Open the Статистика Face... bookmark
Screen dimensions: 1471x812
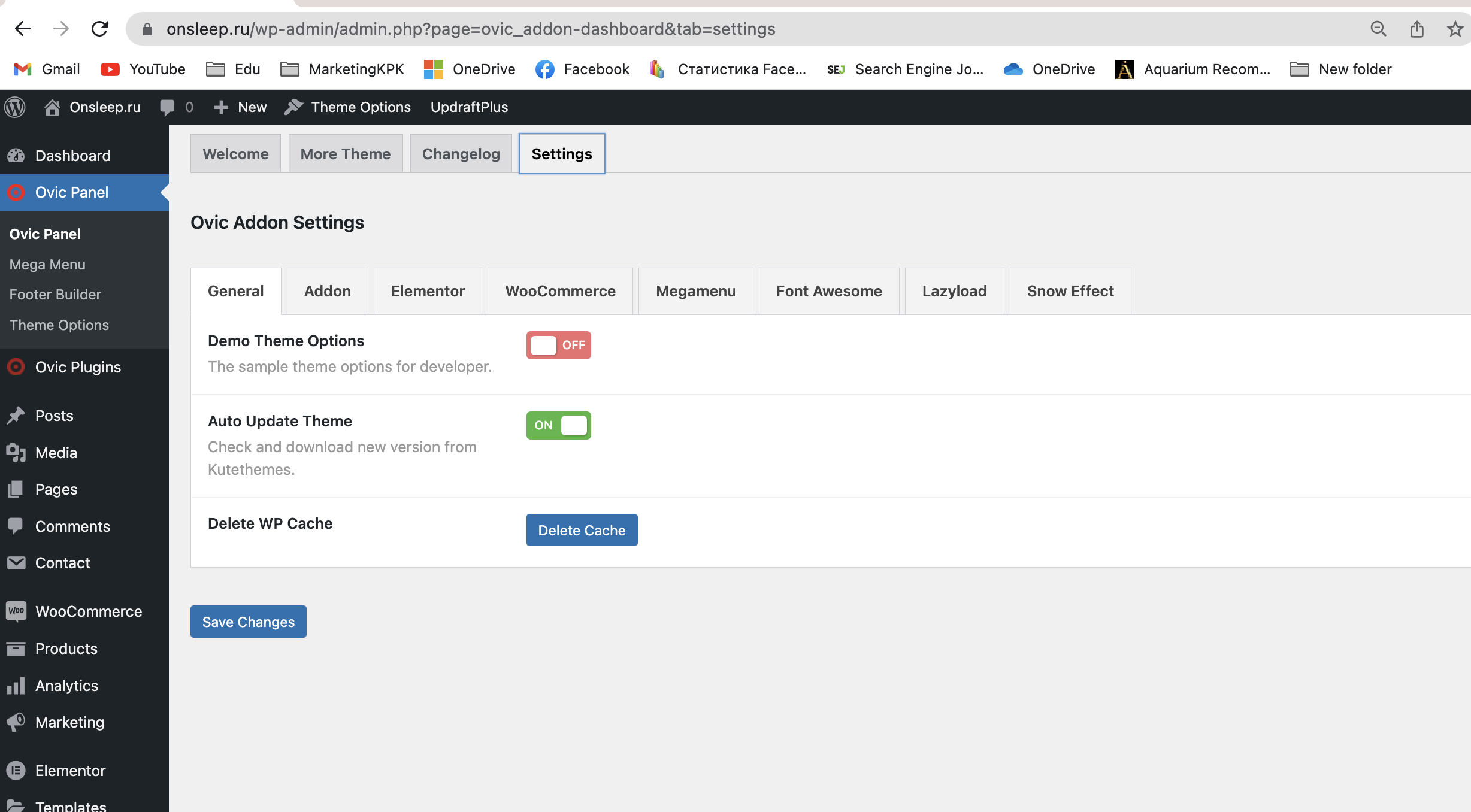[728, 69]
